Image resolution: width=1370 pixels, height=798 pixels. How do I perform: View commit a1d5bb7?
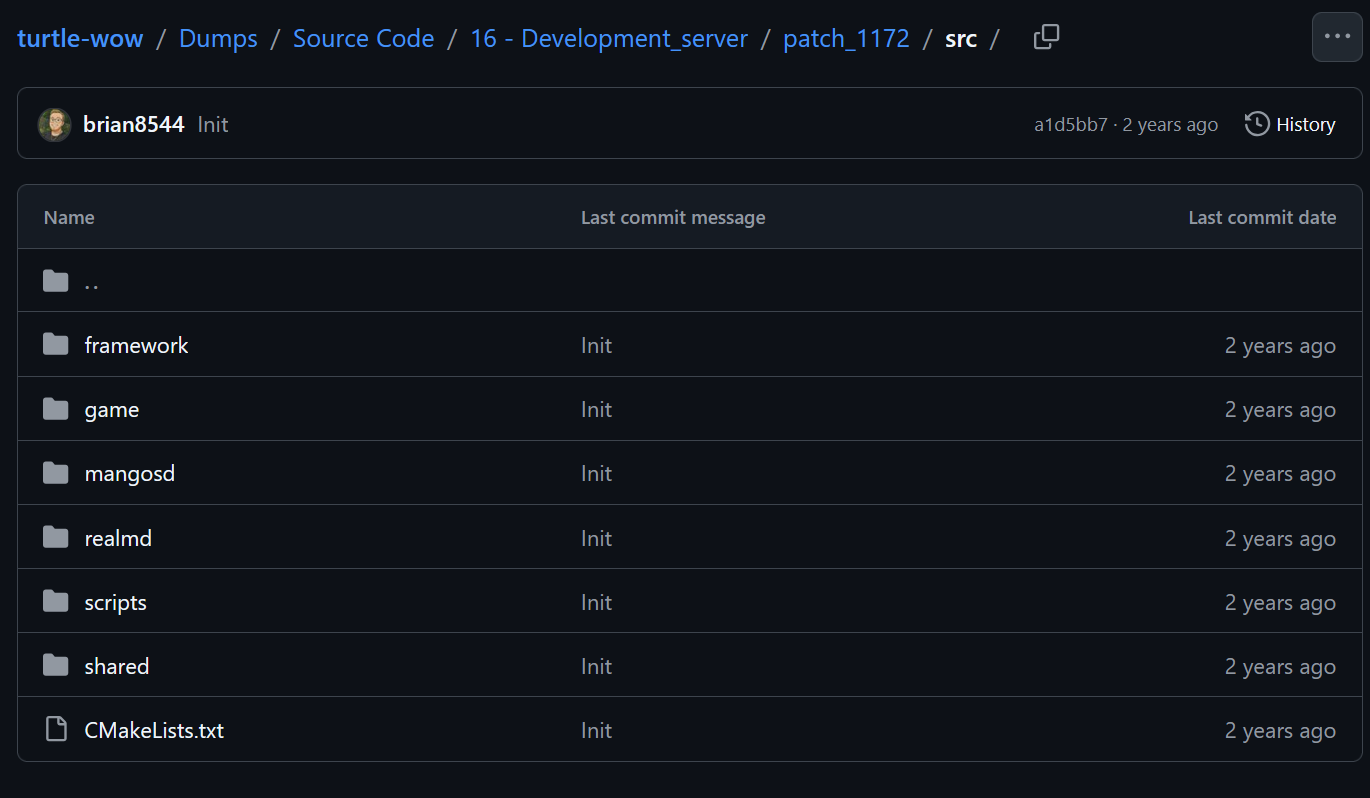click(x=1071, y=124)
